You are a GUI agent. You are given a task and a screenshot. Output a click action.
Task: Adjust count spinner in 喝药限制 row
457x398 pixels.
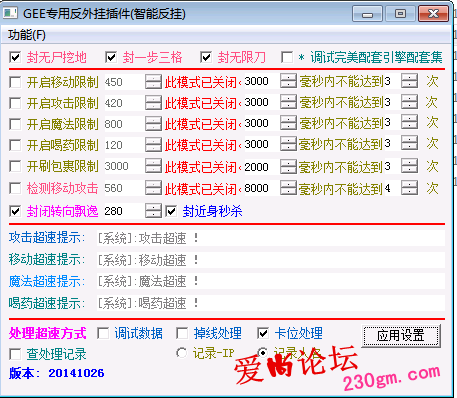409,144
